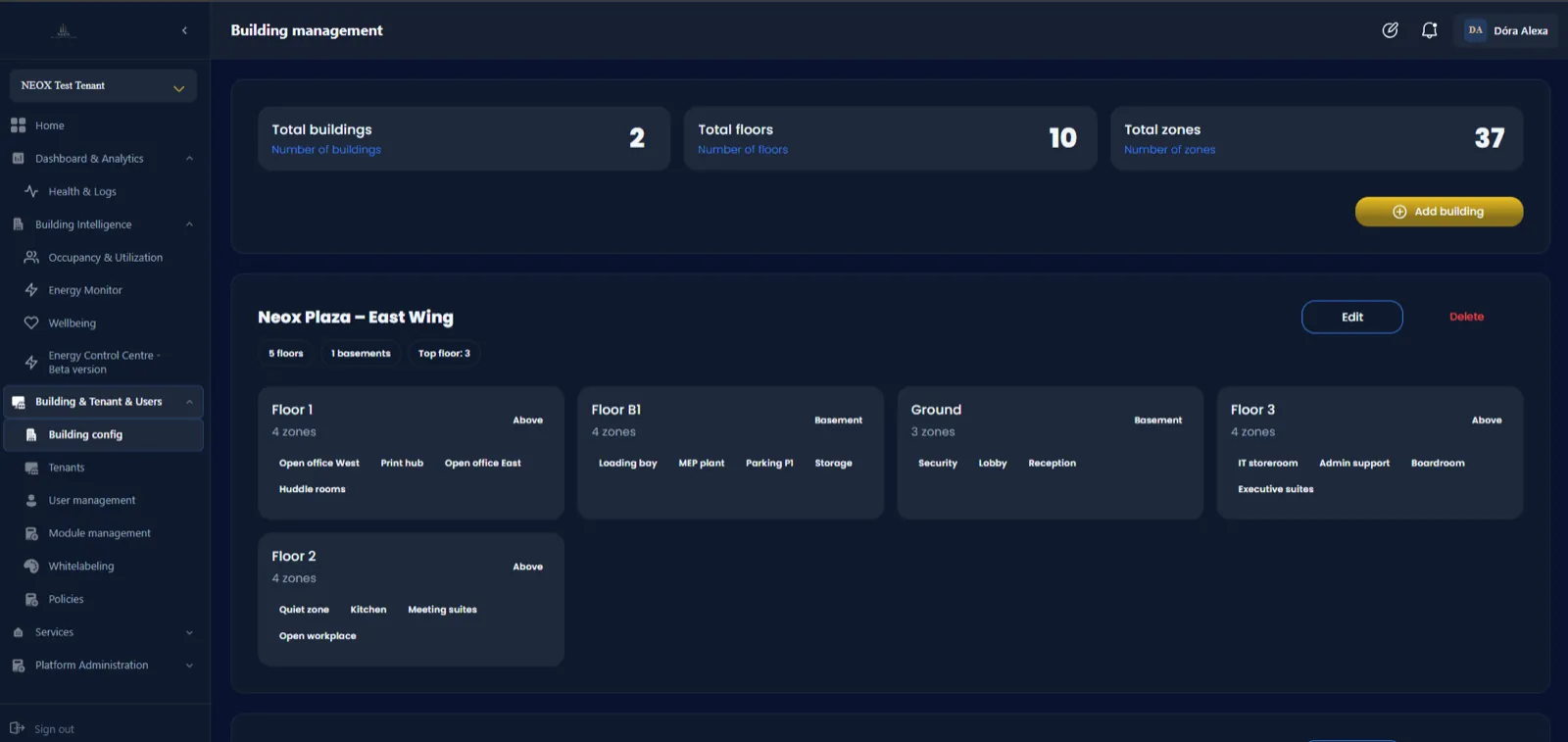Click the Executive suites zone tag
The image size is (1568, 742).
coord(1275,489)
